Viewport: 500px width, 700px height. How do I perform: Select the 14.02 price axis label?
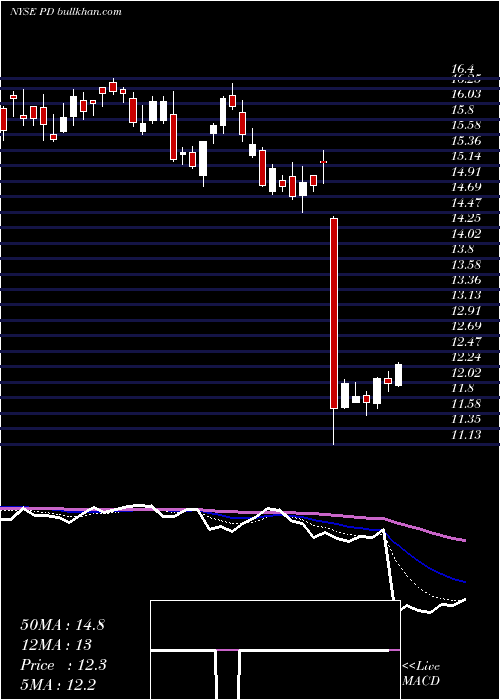coord(466,233)
